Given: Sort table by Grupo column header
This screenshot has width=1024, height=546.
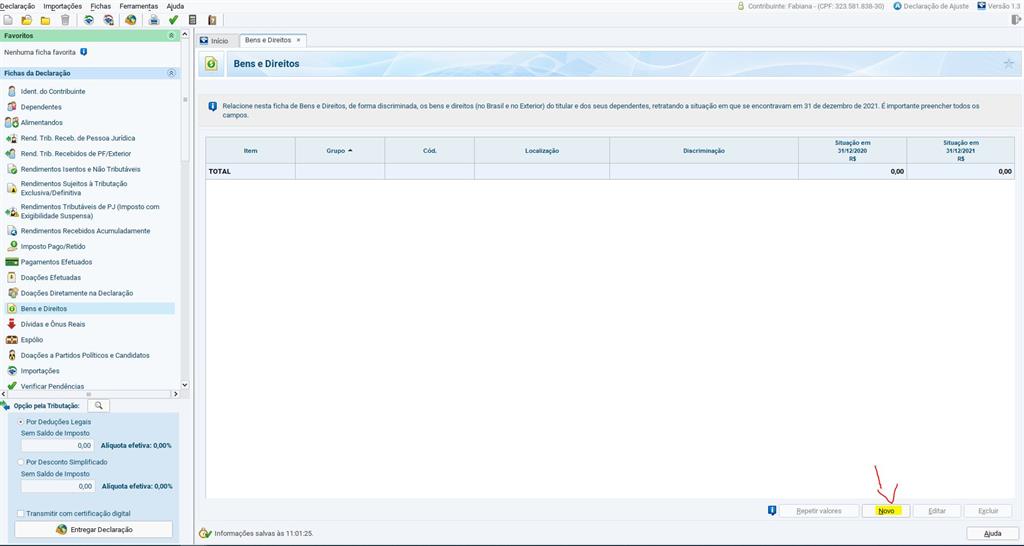Looking at the screenshot, I should 339,150.
